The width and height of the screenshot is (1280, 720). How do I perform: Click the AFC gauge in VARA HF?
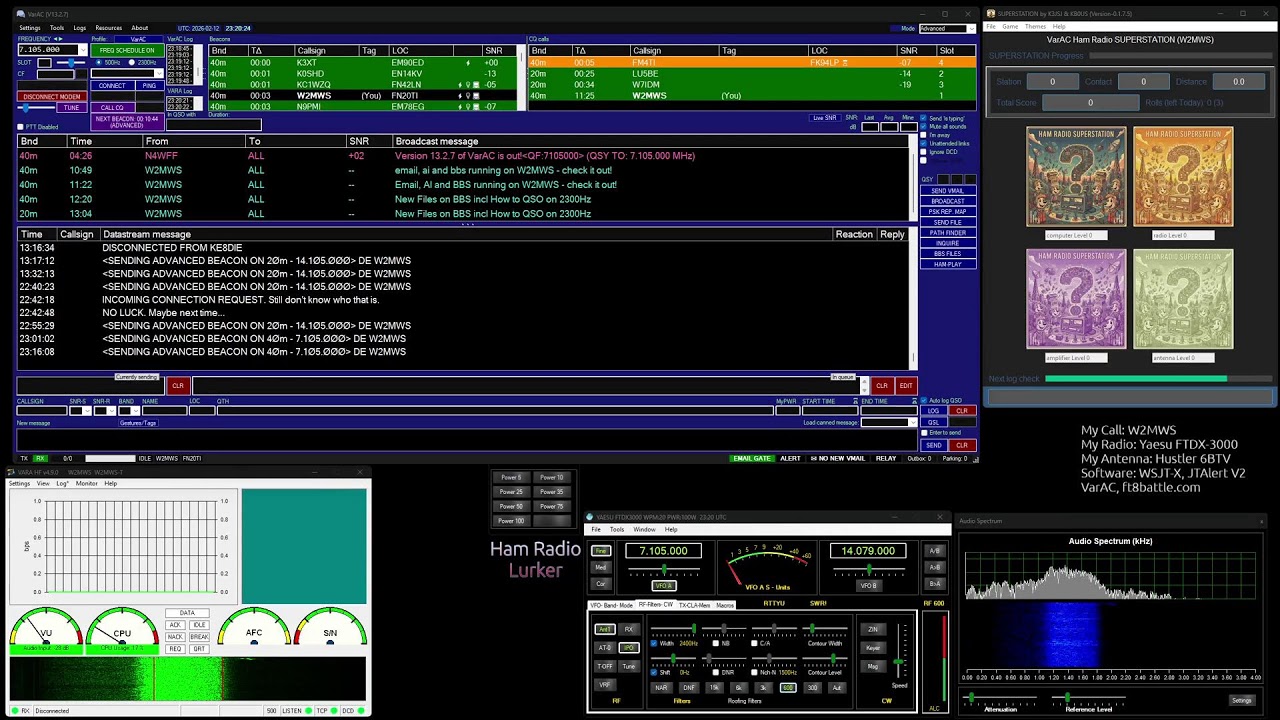pyautogui.click(x=254, y=628)
